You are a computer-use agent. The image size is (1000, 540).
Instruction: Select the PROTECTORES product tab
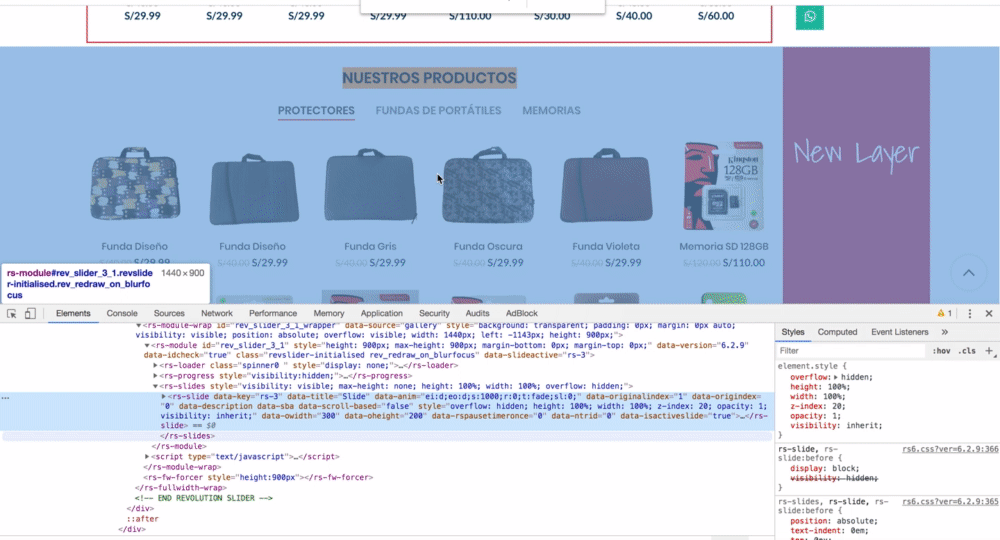pos(316,111)
